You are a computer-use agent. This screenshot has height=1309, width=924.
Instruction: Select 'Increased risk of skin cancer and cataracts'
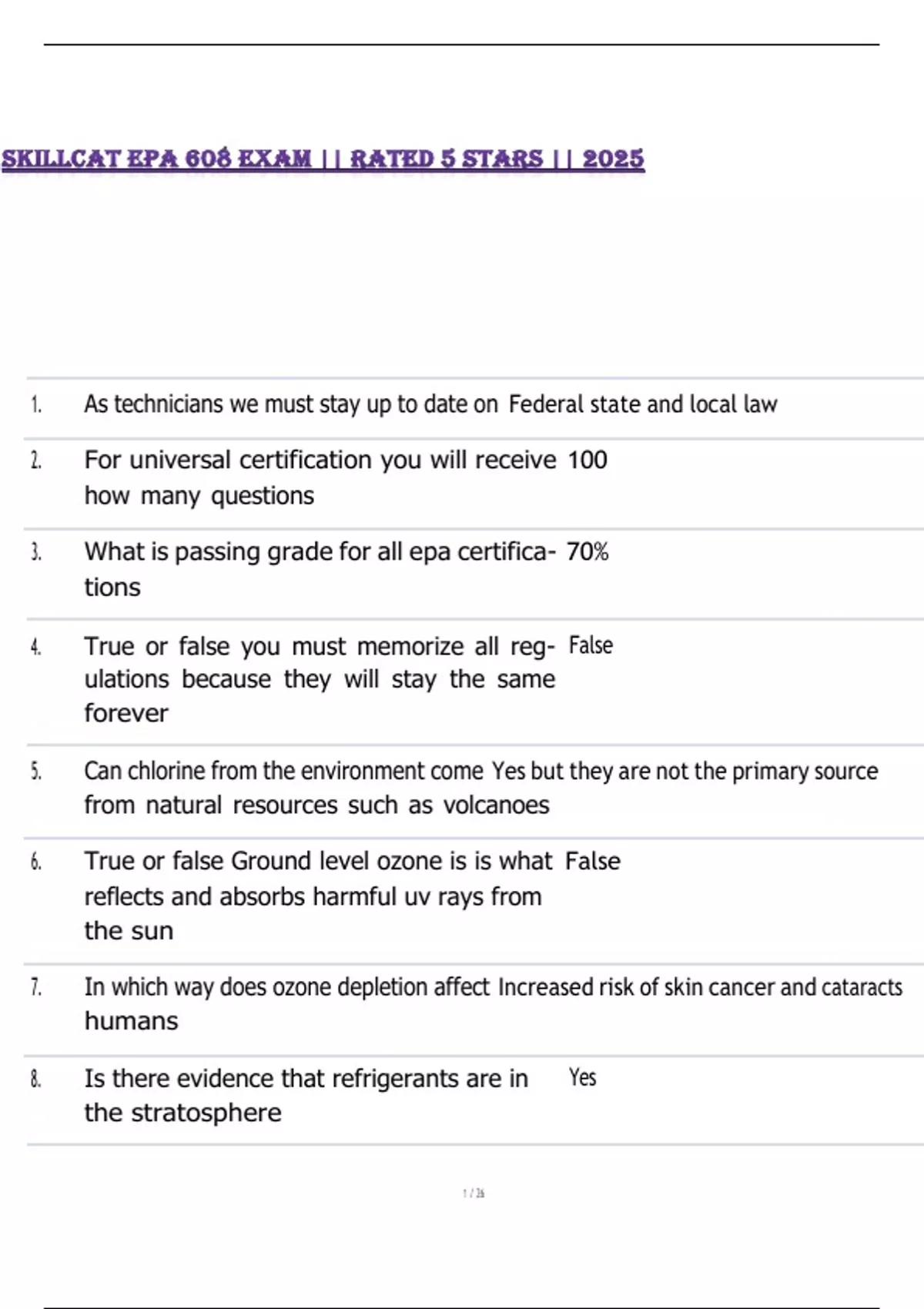tap(700, 987)
